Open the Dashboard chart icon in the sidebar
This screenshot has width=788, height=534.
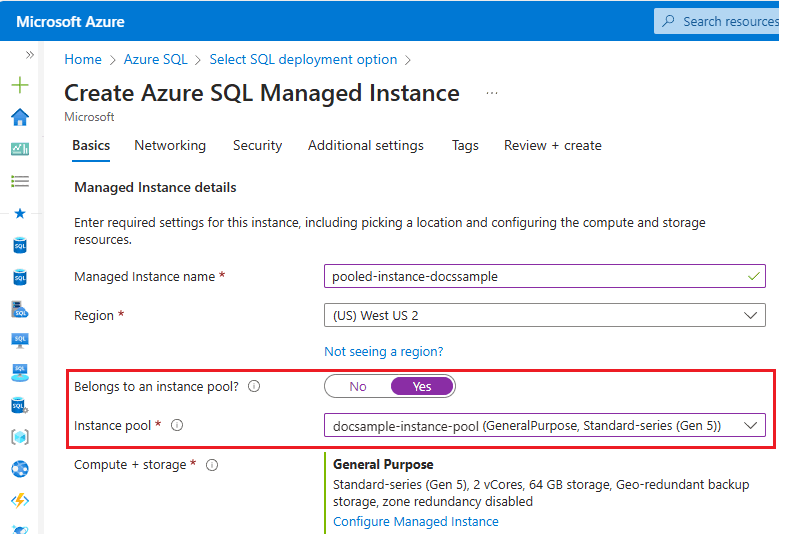(20, 149)
